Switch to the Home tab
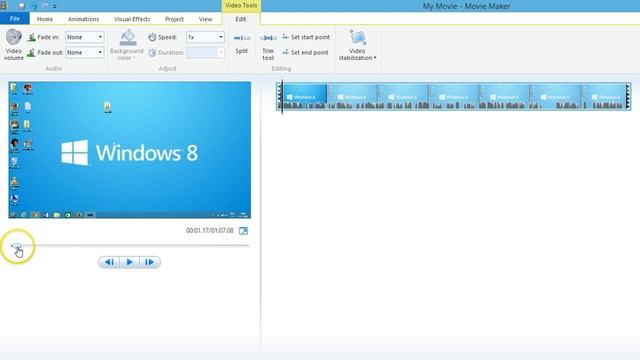The width and height of the screenshot is (640, 360). (x=44, y=19)
